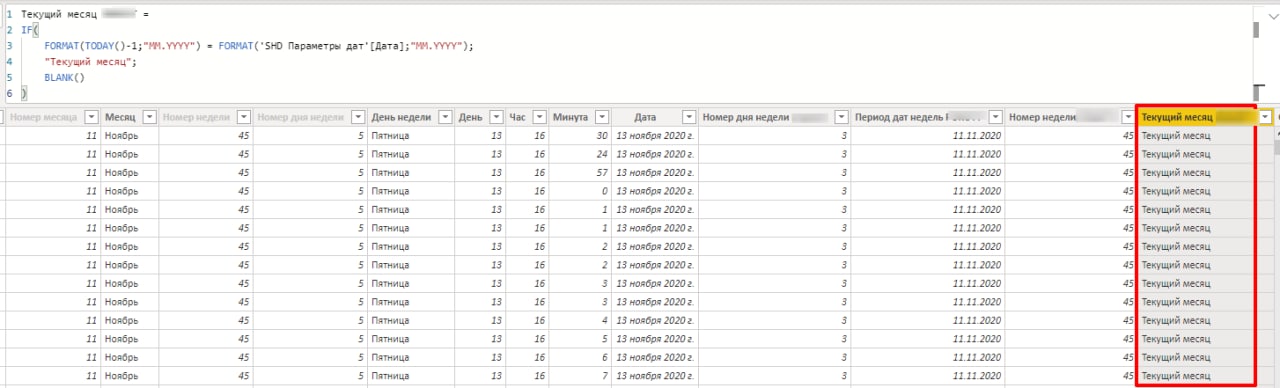Click Минута cell with value 30

point(580,135)
